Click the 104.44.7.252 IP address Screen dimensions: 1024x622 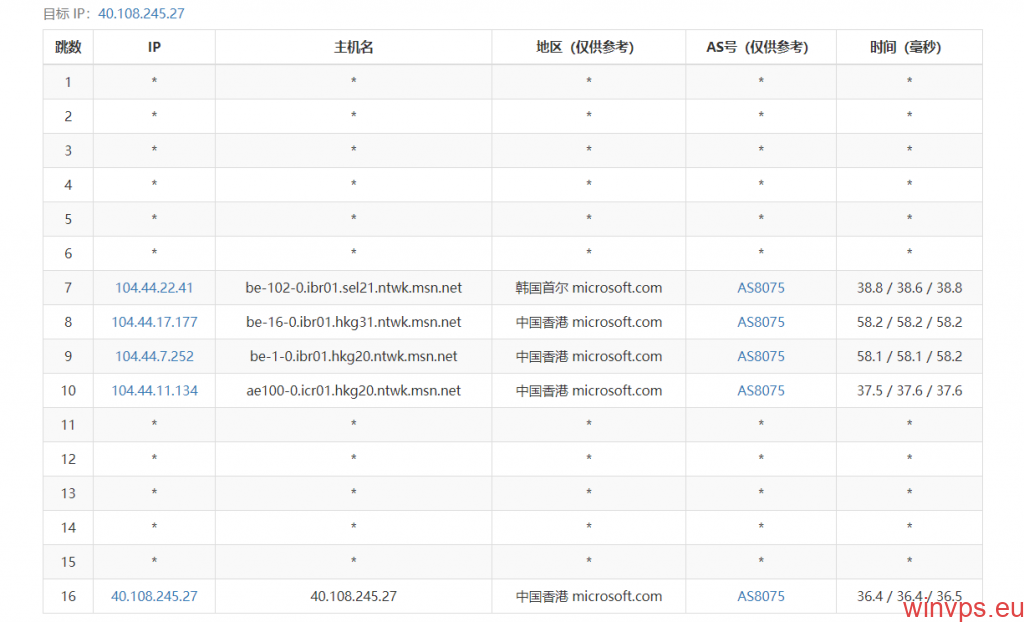pos(154,356)
